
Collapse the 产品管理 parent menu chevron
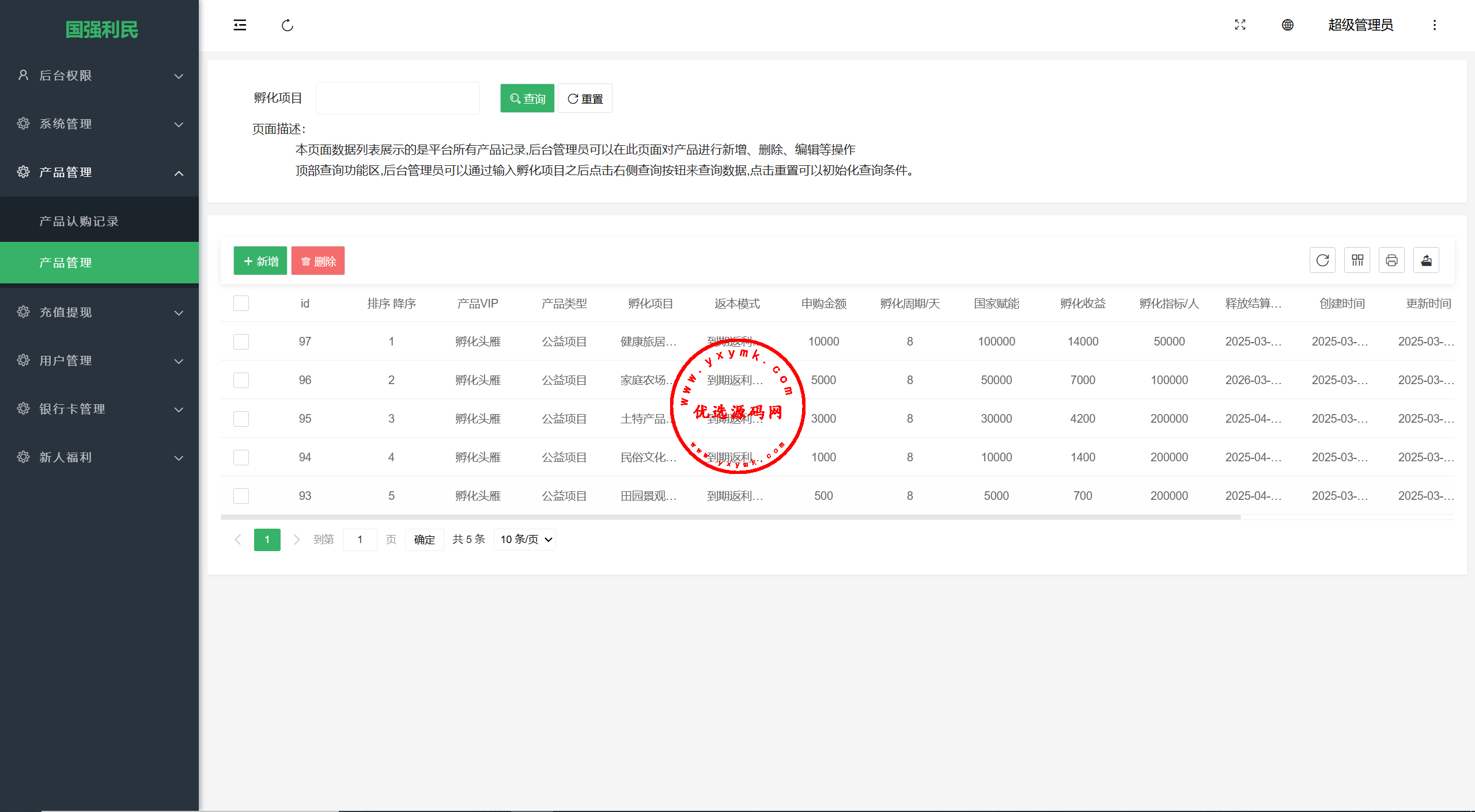pos(179,173)
